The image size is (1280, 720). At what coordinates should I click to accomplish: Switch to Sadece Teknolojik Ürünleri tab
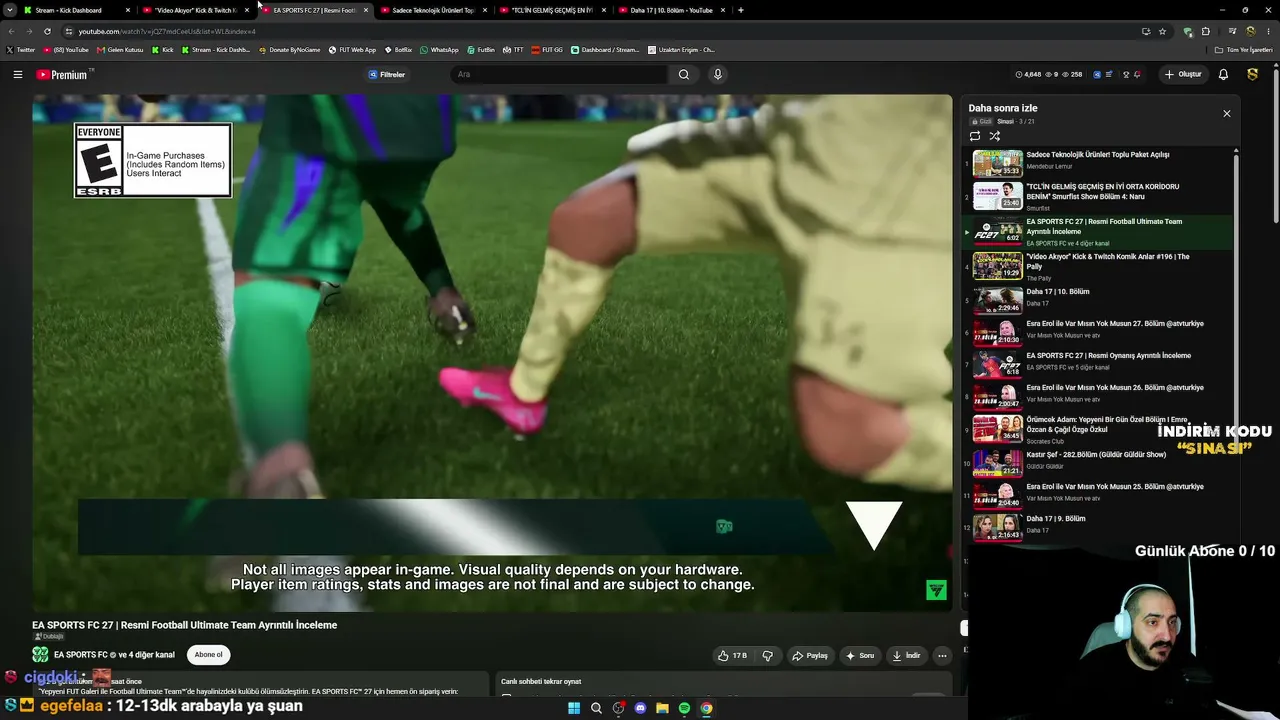pyautogui.click(x=433, y=10)
